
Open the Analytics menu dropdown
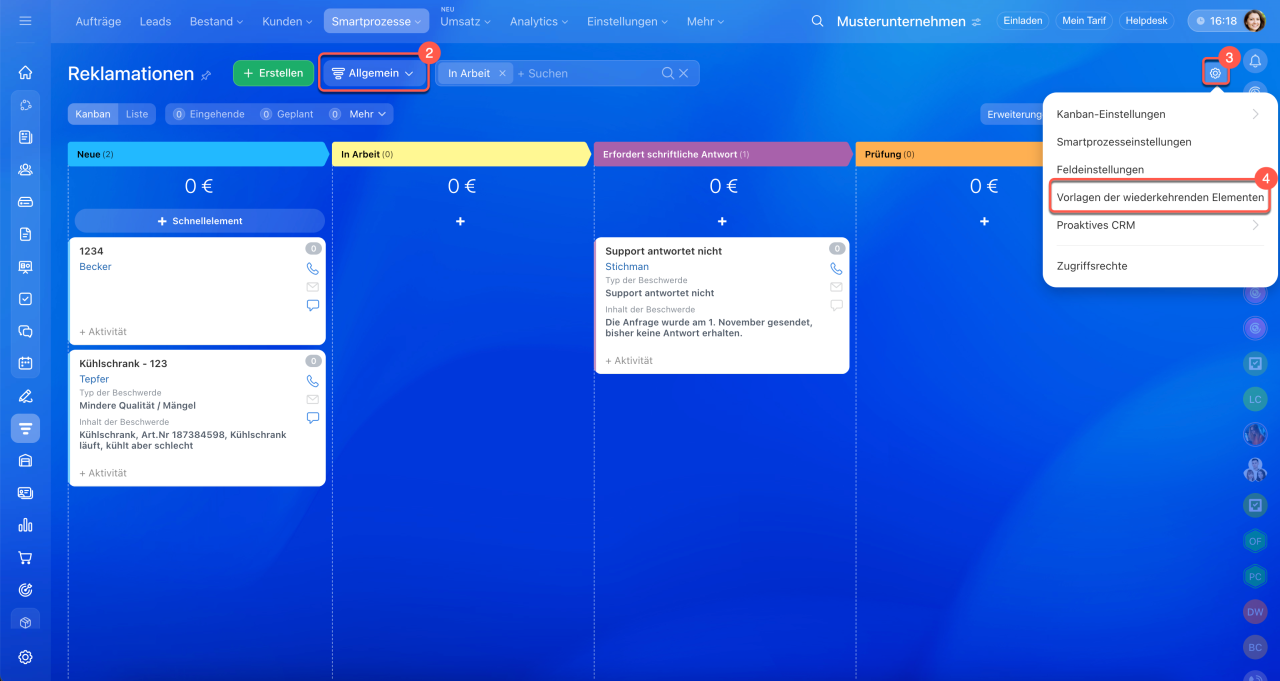[539, 21]
